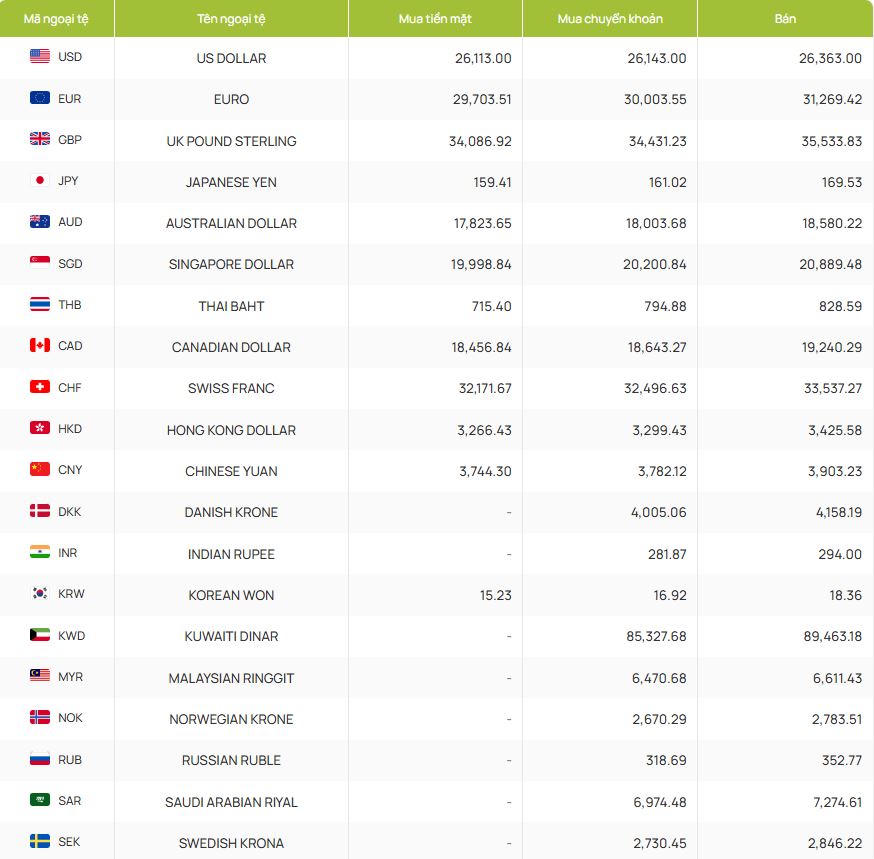This screenshot has width=874, height=859.
Task: Click the Swiss flag icon for CHF
Action: [40, 387]
